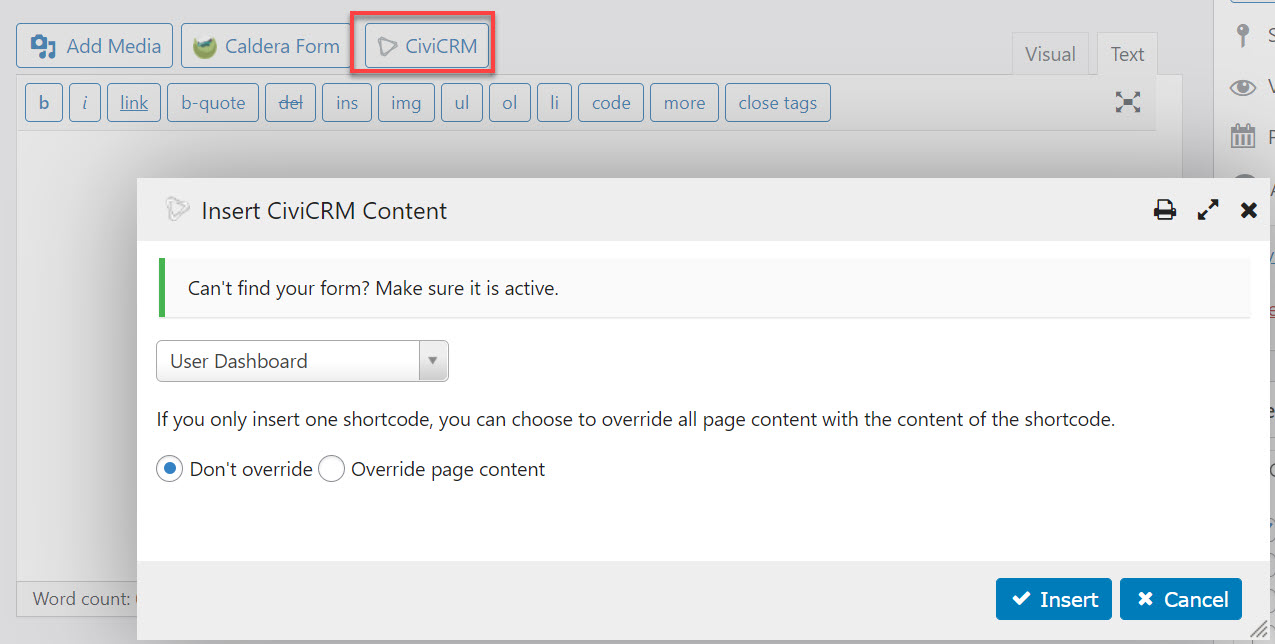Click the calendar publish icon in sidebar
The height and width of the screenshot is (644, 1275).
[1243, 136]
